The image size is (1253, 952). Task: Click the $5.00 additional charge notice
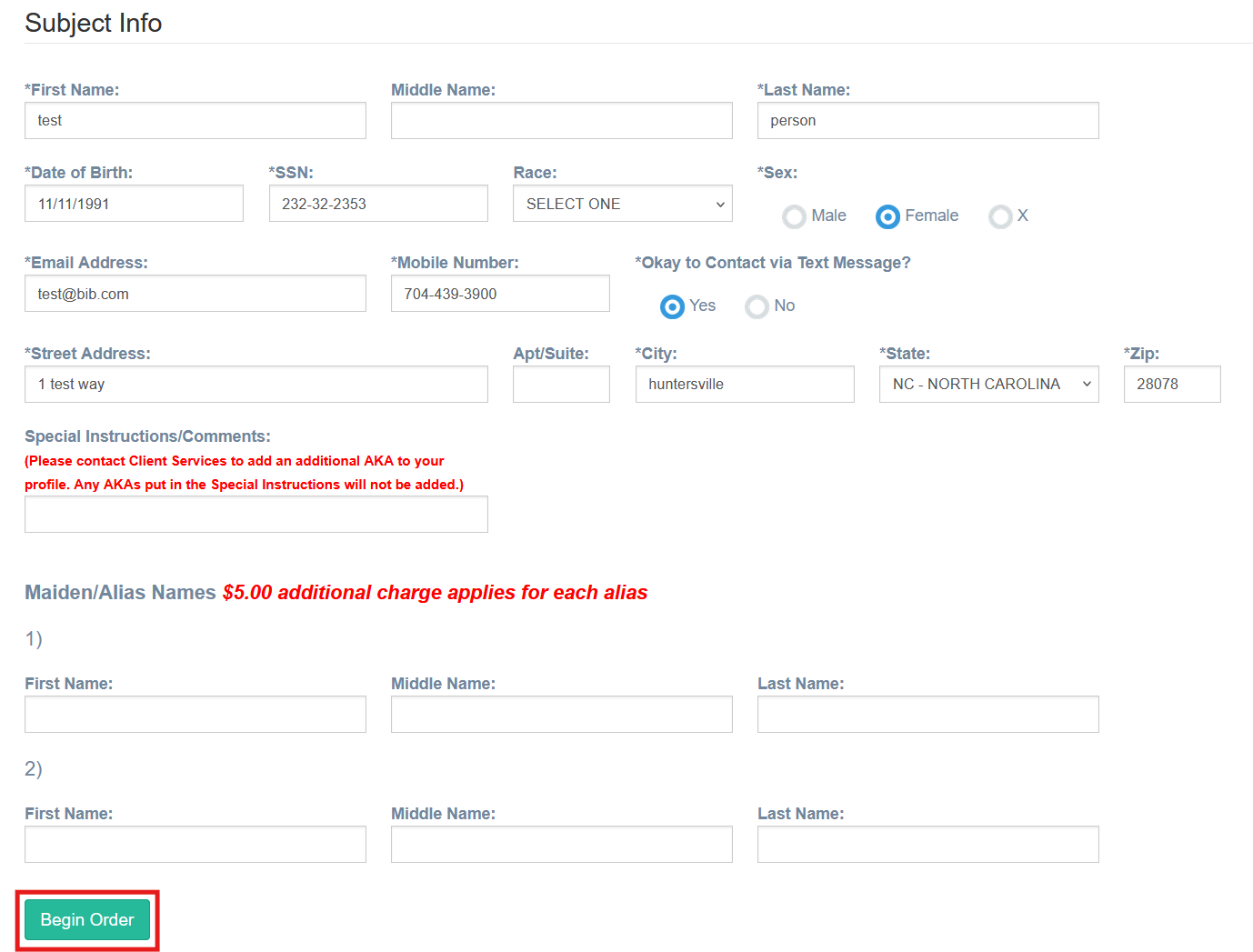[435, 593]
